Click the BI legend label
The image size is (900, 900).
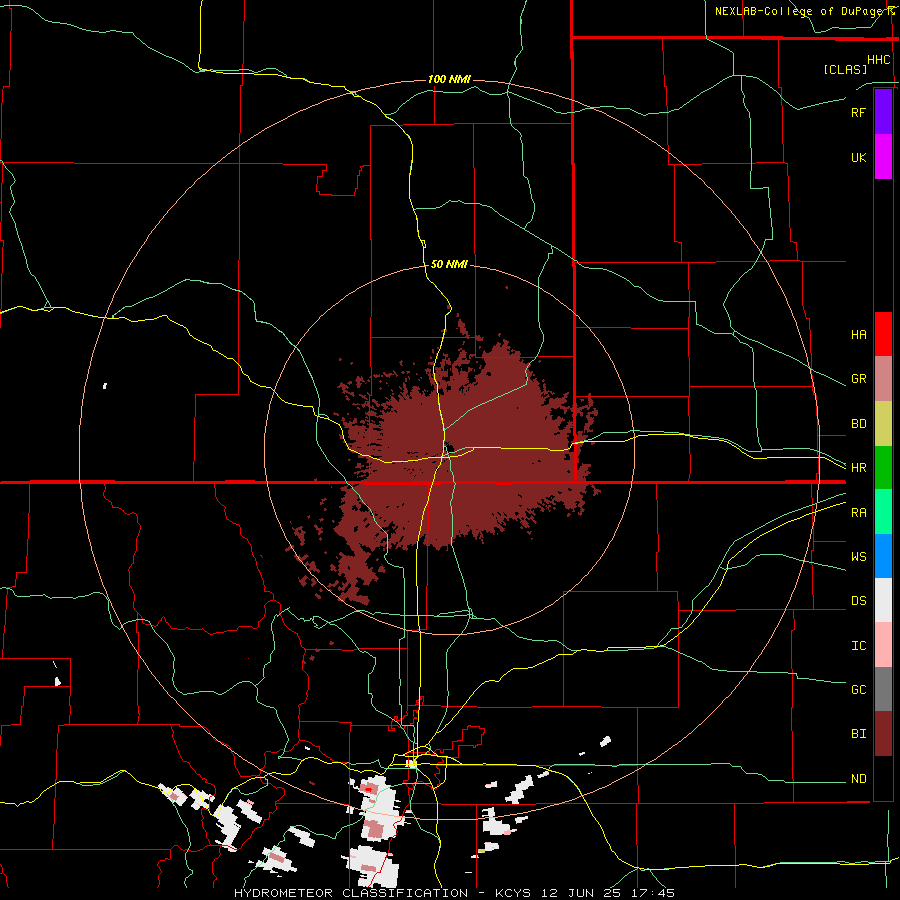[x=858, y=734]
